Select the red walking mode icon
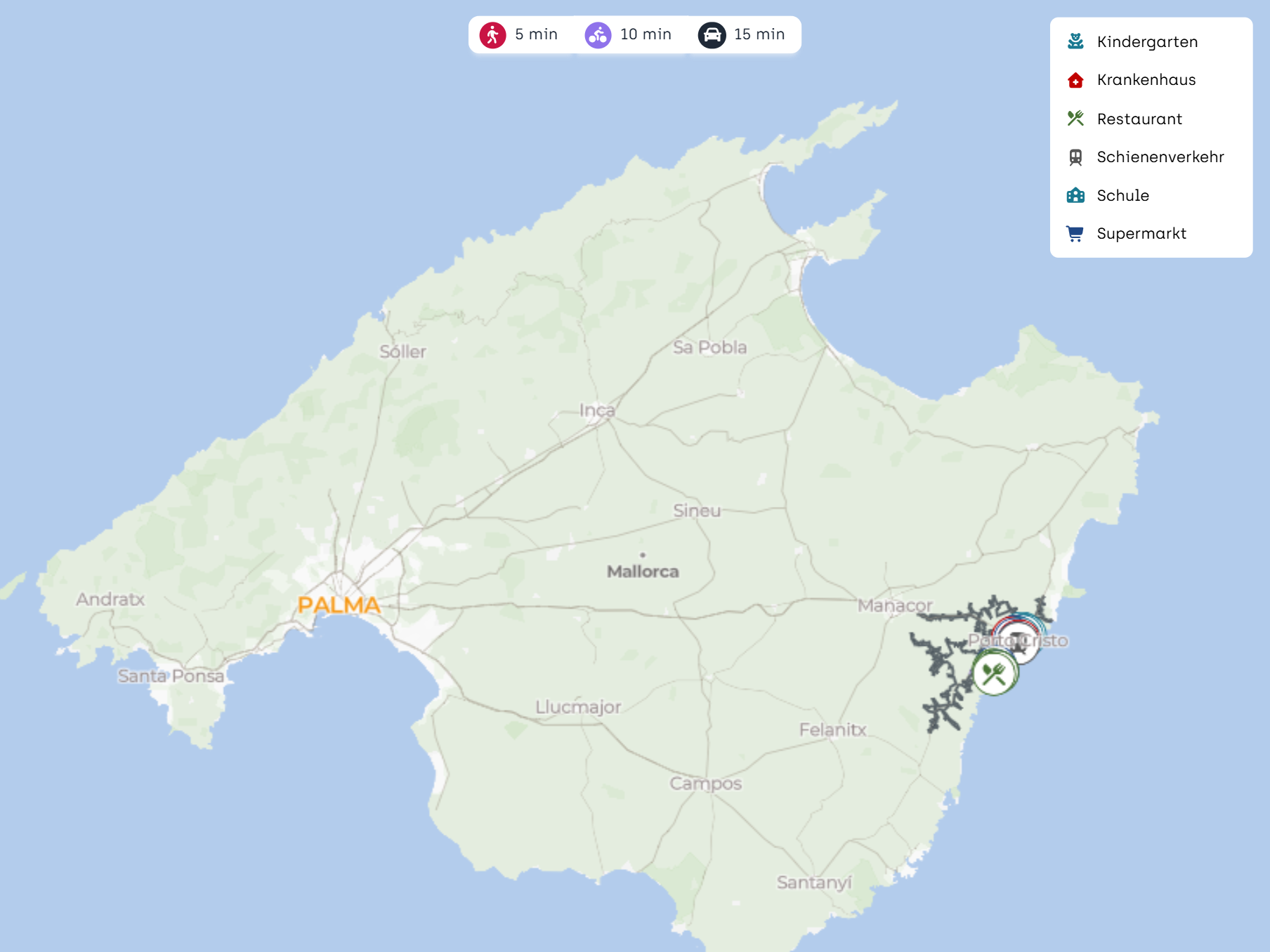1270x952 pixels. click(492, 34)
